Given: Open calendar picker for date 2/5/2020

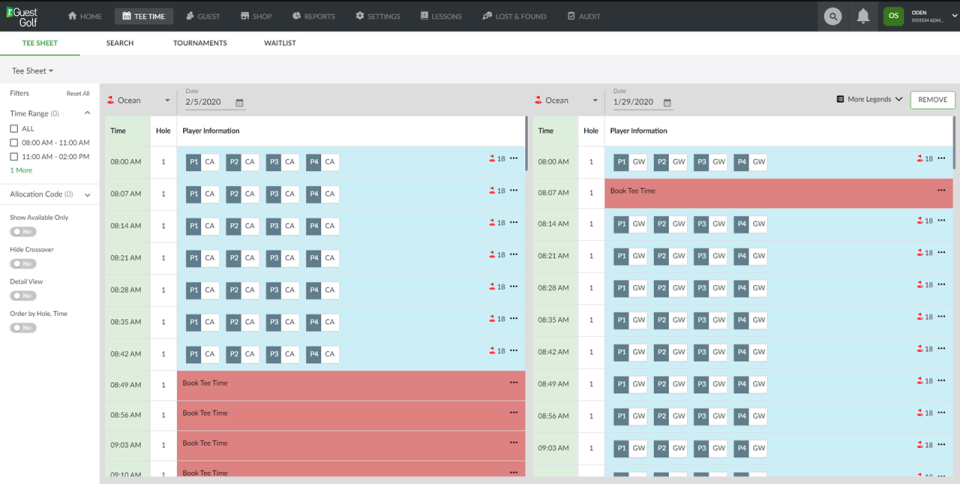Looking at the screenshot, I should point(239,103).
